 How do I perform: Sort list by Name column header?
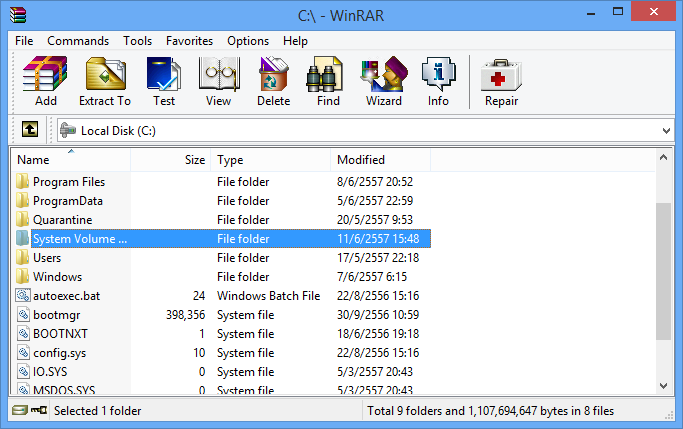click(71, 160)
